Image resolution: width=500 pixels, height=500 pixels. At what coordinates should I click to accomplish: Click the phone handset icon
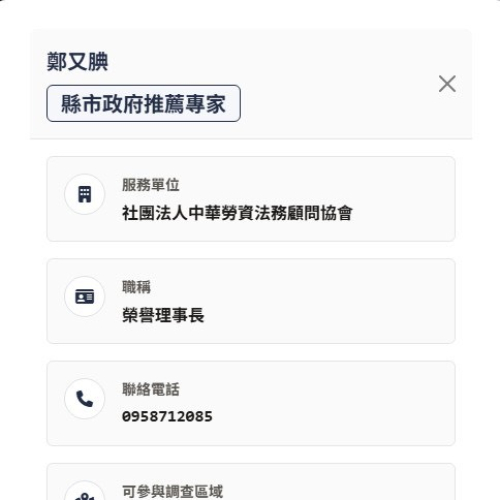[85, 399]
